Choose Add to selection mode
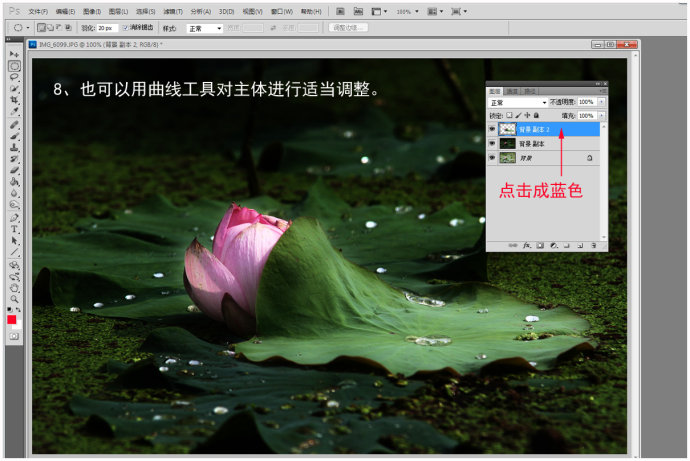The image size is (690, 461). (50, 28)
